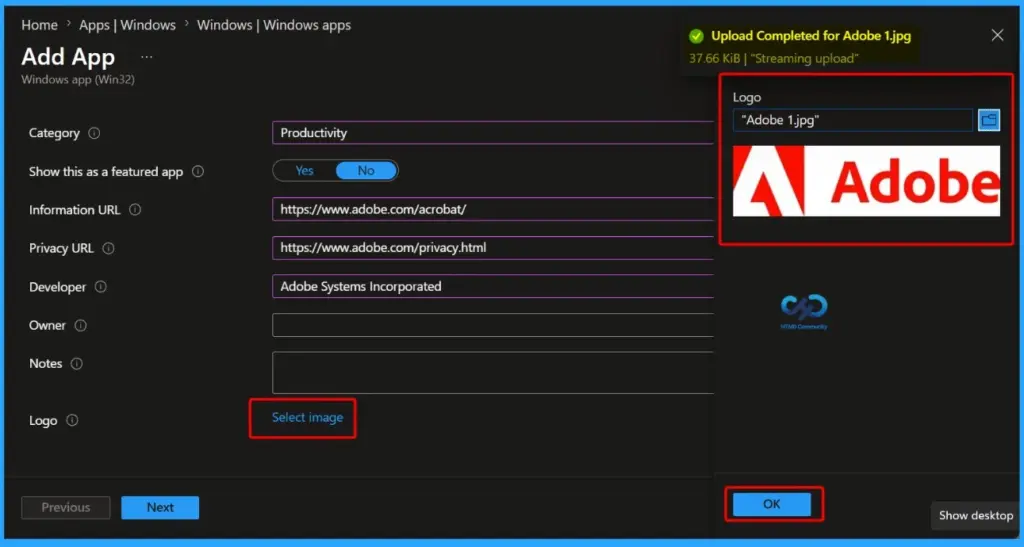Click Logo field info icon
Viewport: 1024px width, 547px height.
coord(72,420)
